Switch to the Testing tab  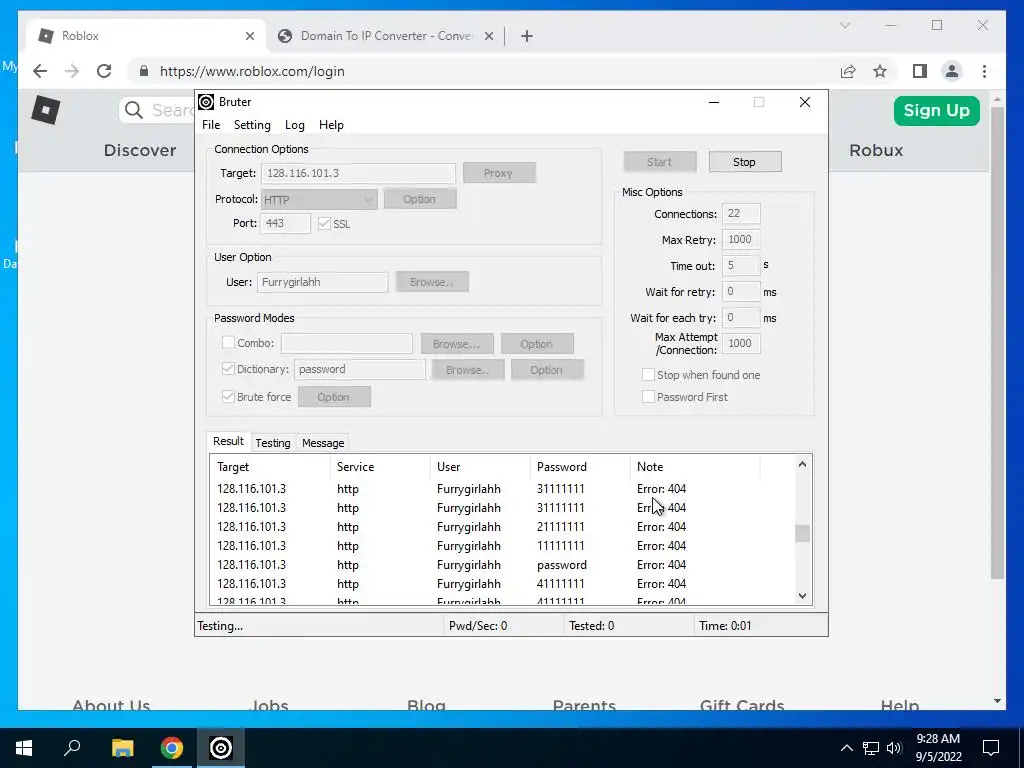(x=273, y=443)
